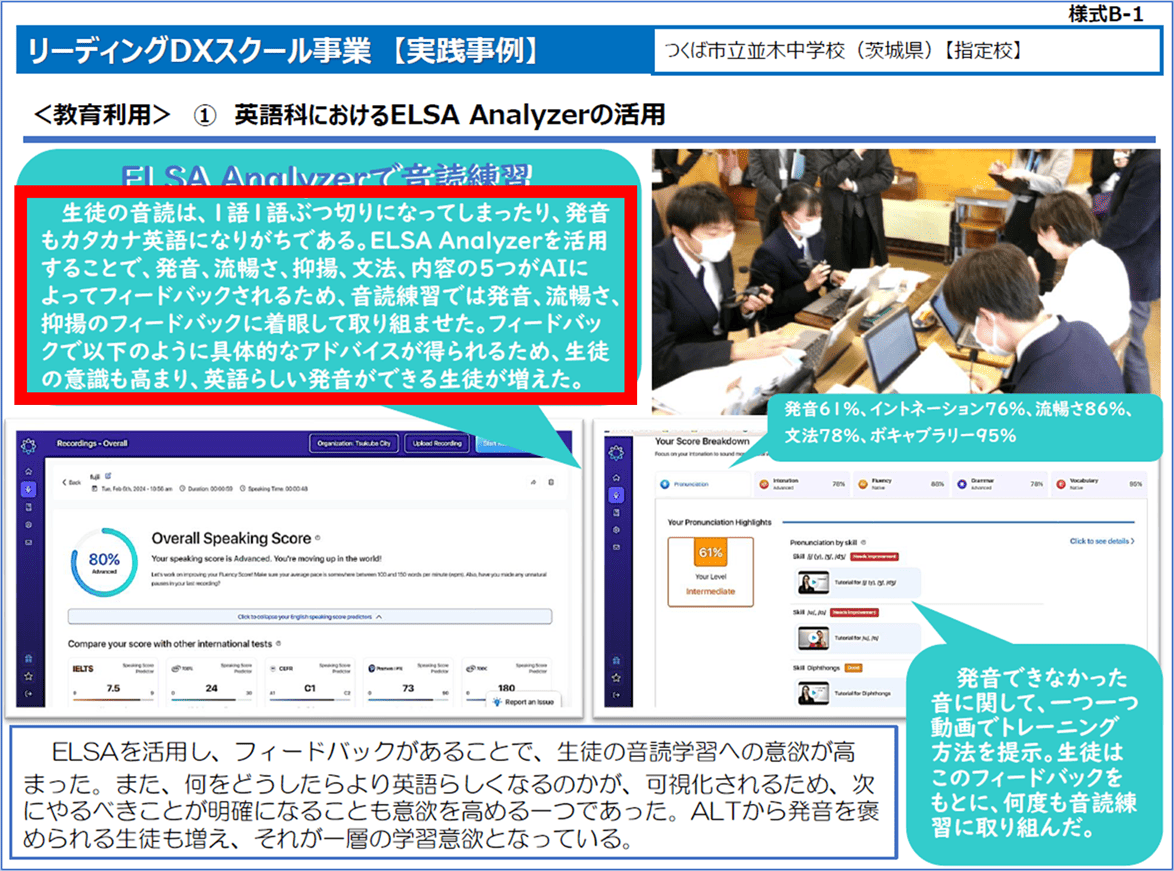The image size is (1174, 871).
Task: Click Needs Improvement badge on first skill
Action: point(875,556)
